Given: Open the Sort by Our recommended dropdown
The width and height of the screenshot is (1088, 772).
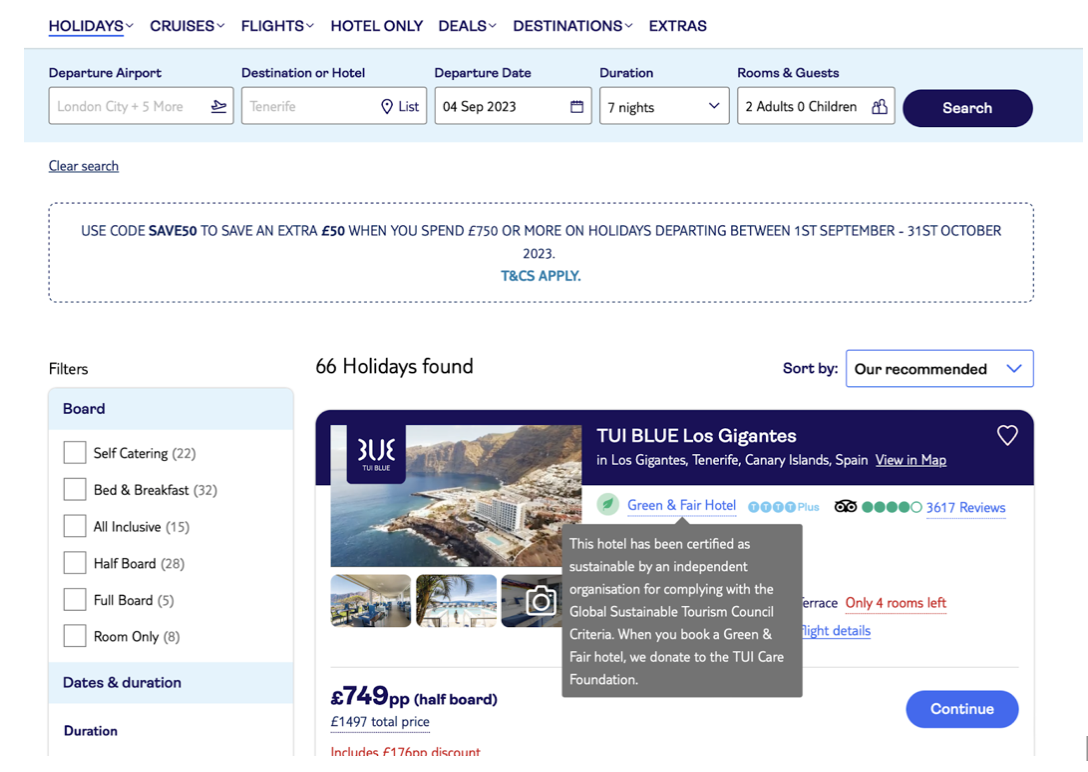Looking at the screenshot, I should coord(940,368).
